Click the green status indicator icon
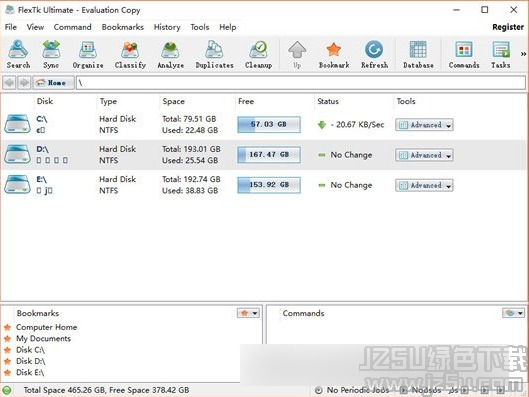This screenshot has height=397, width=529. (7, 390)
